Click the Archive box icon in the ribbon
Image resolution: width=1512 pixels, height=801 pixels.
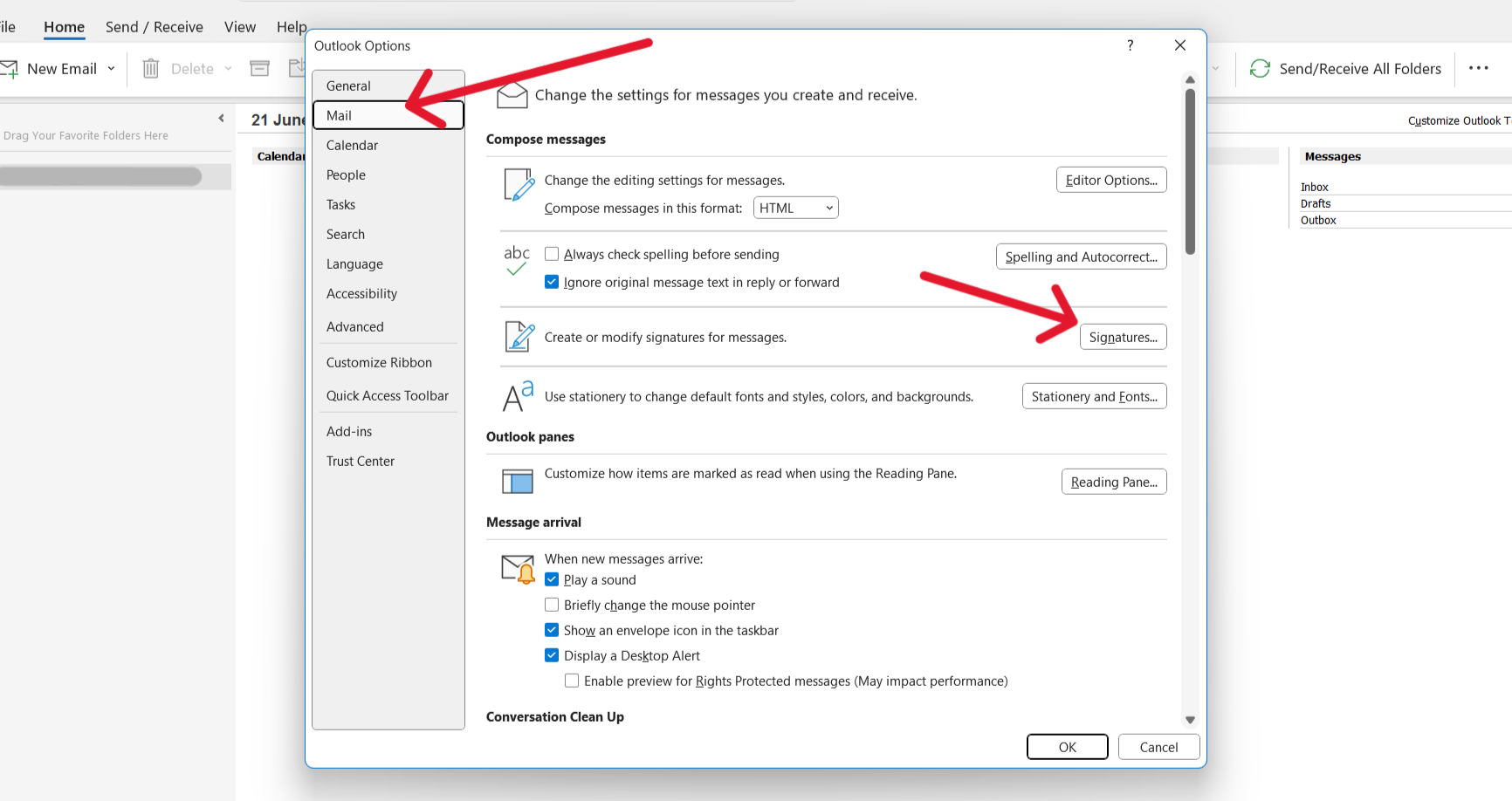(x=259, y=68)
